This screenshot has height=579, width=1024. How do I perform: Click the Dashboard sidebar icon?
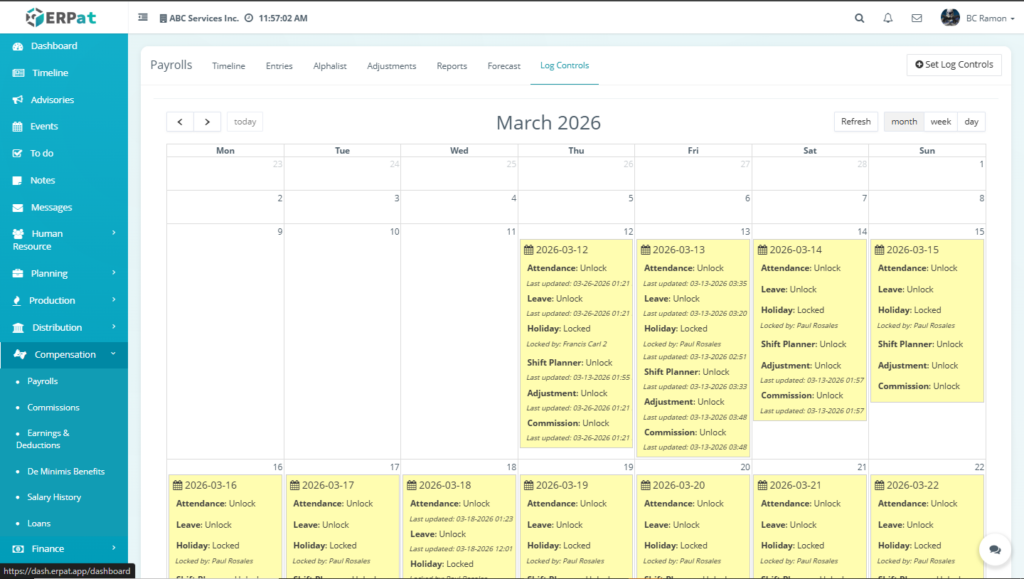[18, 46]
